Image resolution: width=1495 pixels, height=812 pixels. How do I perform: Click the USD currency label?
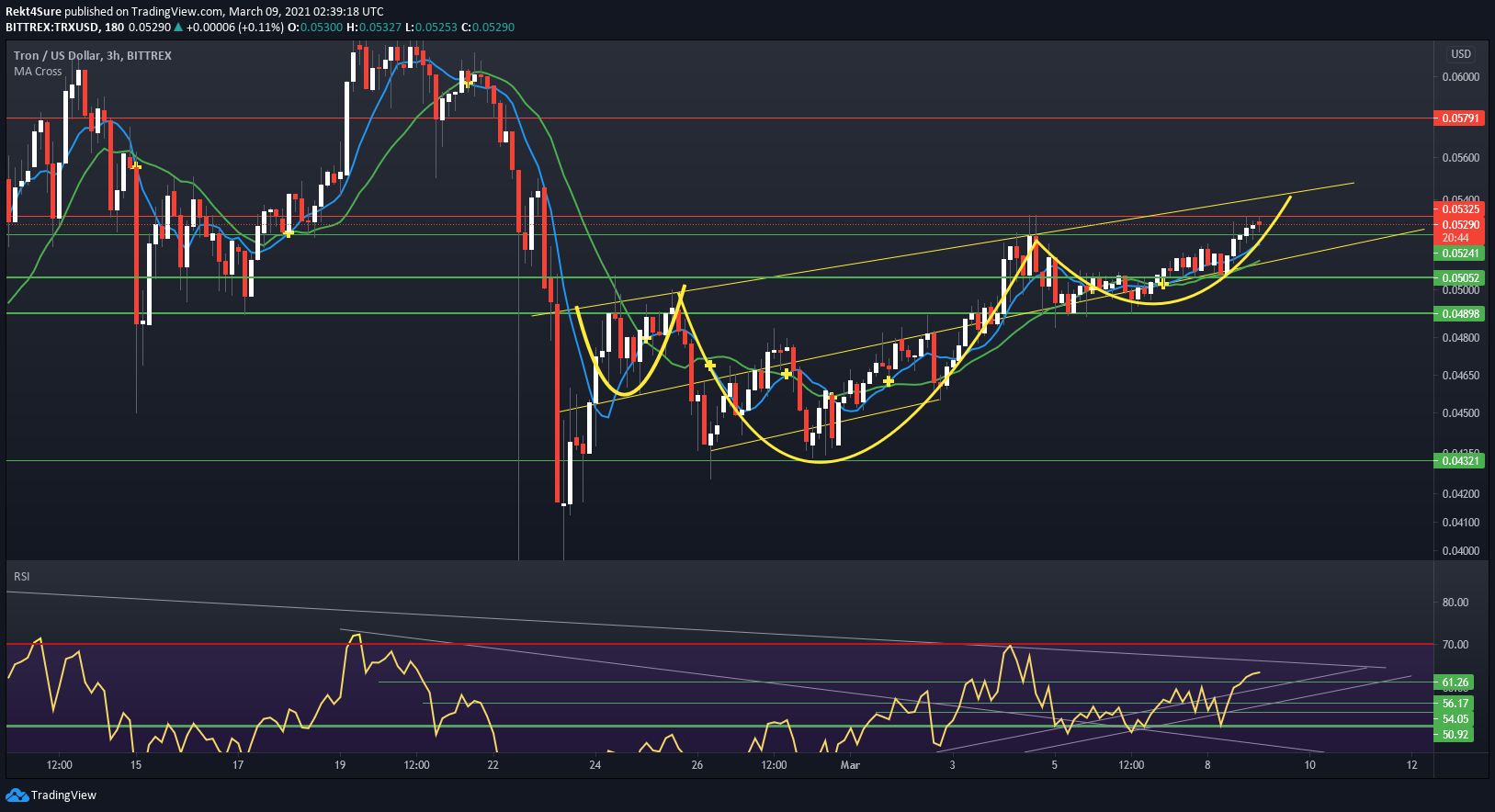tap(1461, 53)
